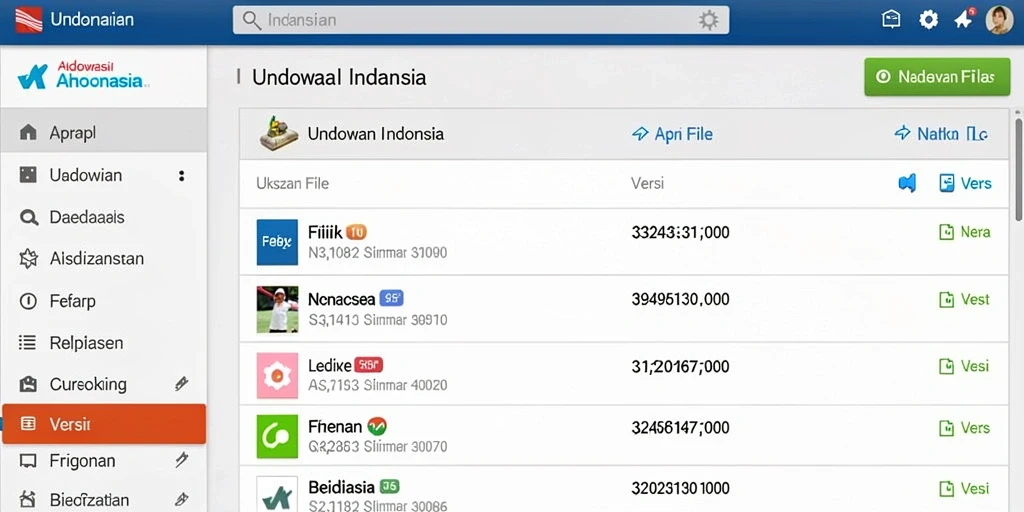Open the Uadowian three-dot menu

[x=182, y=176]
